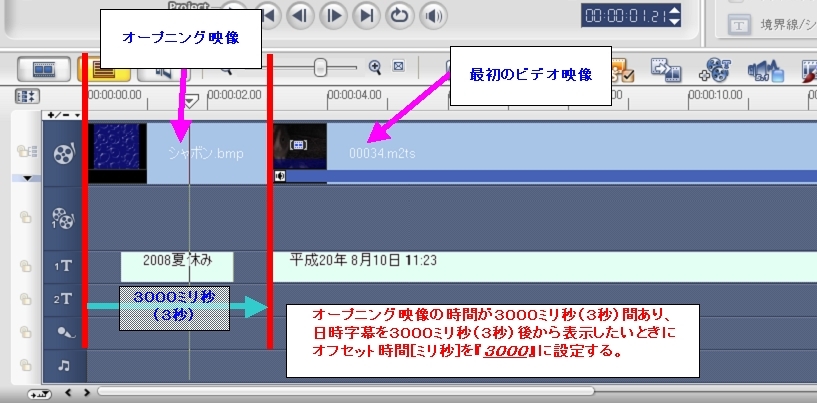Image resolution: width=817 pixels, height=403 pixels.
Task: Click the playhead marker on the ruler
Action: 191,101
